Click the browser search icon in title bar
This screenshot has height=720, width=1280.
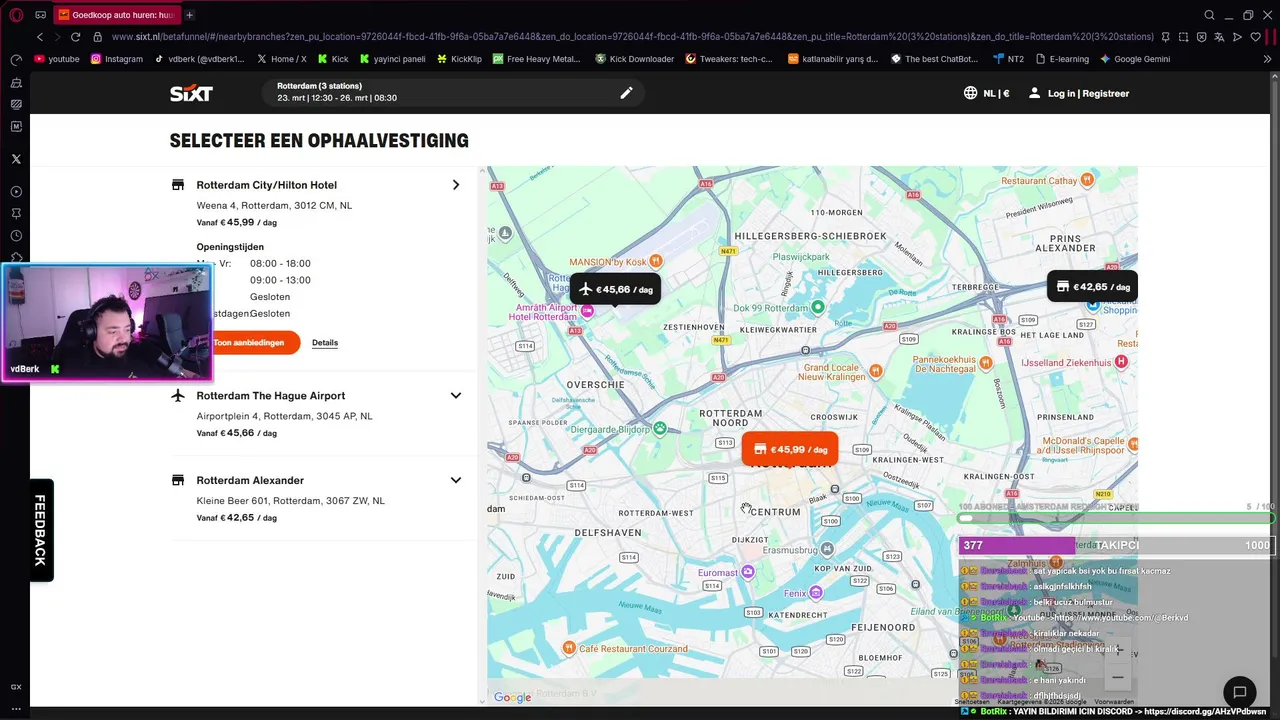point(1209,15)
